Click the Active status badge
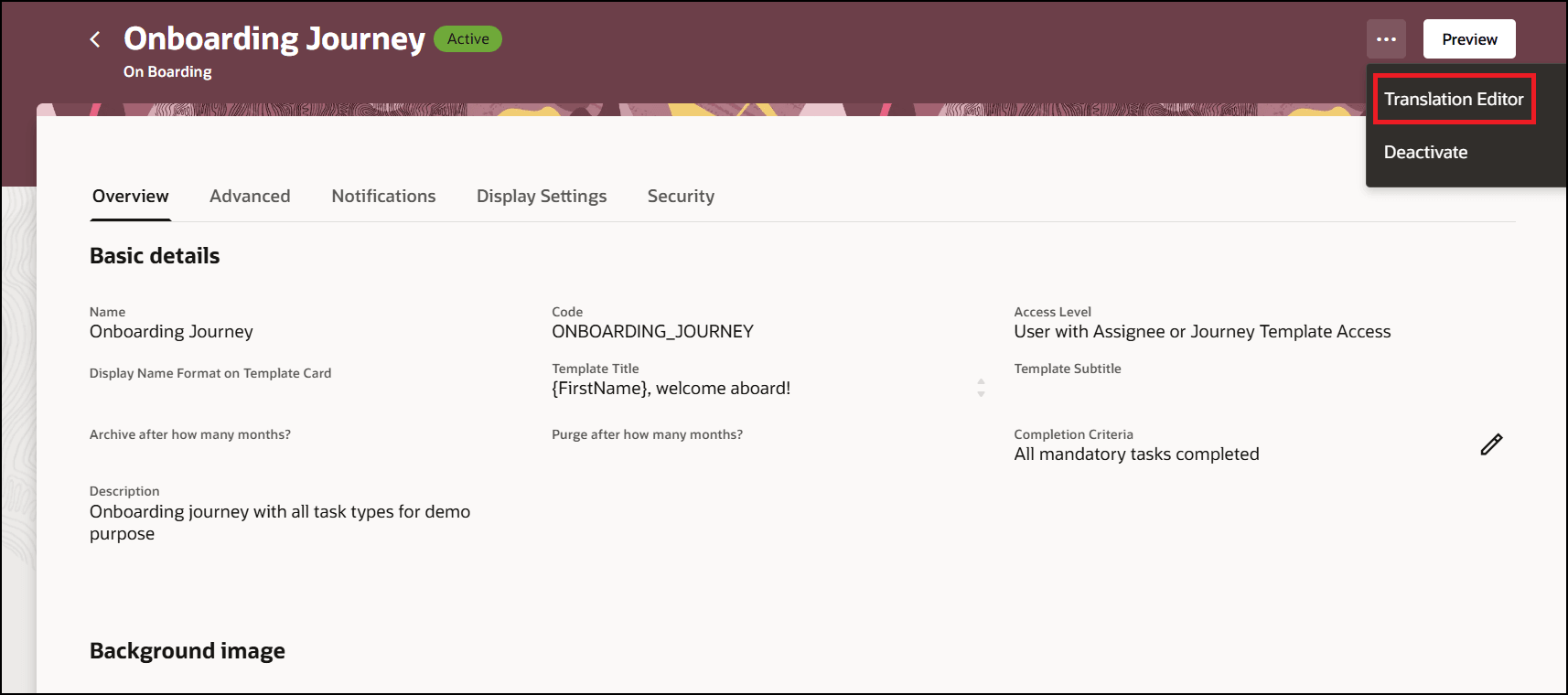 coord(467,39)
